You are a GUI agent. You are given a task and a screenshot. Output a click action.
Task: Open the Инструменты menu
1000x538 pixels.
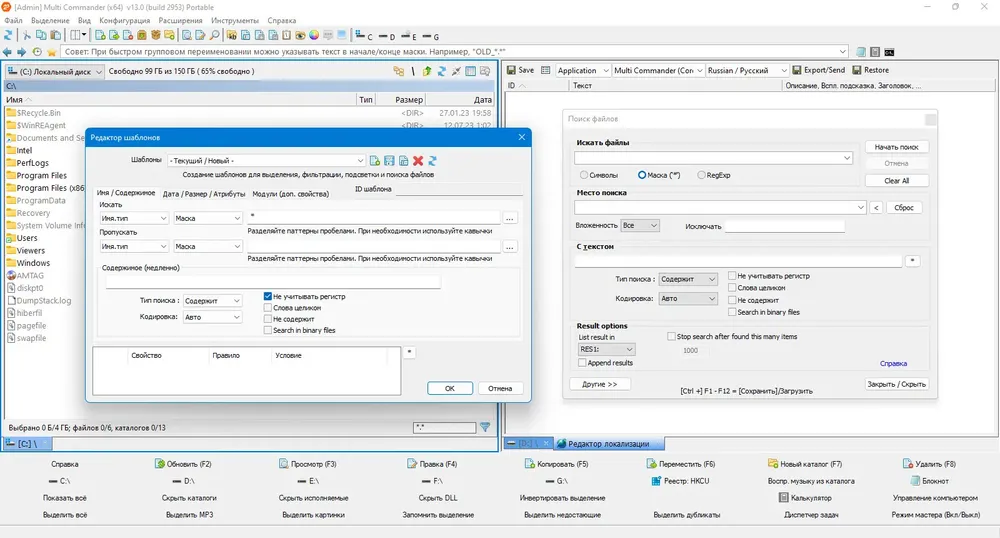[x=235, y=20]
